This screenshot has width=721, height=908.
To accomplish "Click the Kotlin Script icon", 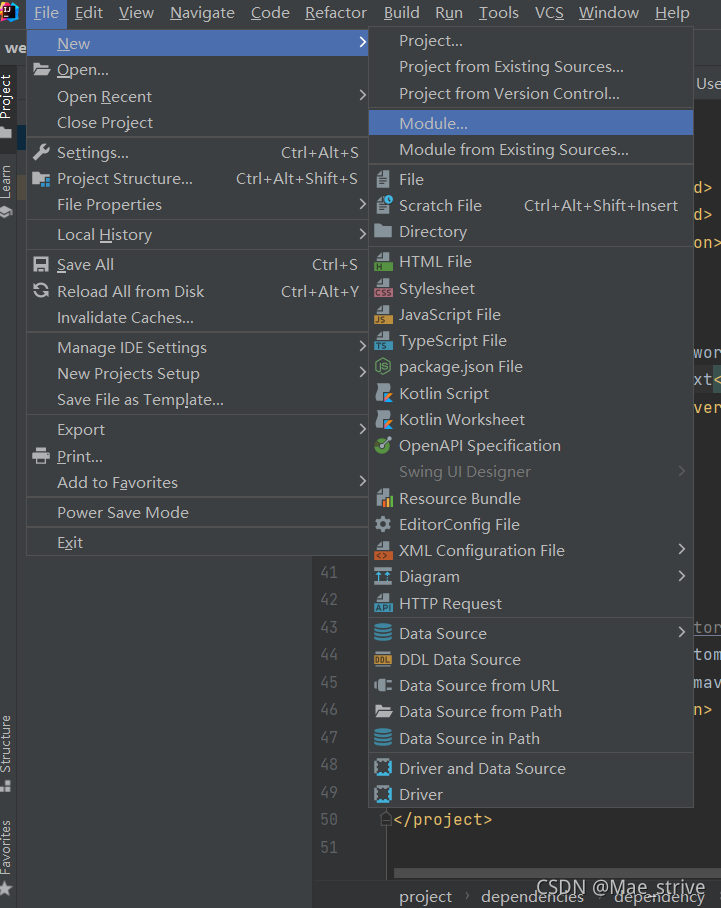I will tap(383, 393).
